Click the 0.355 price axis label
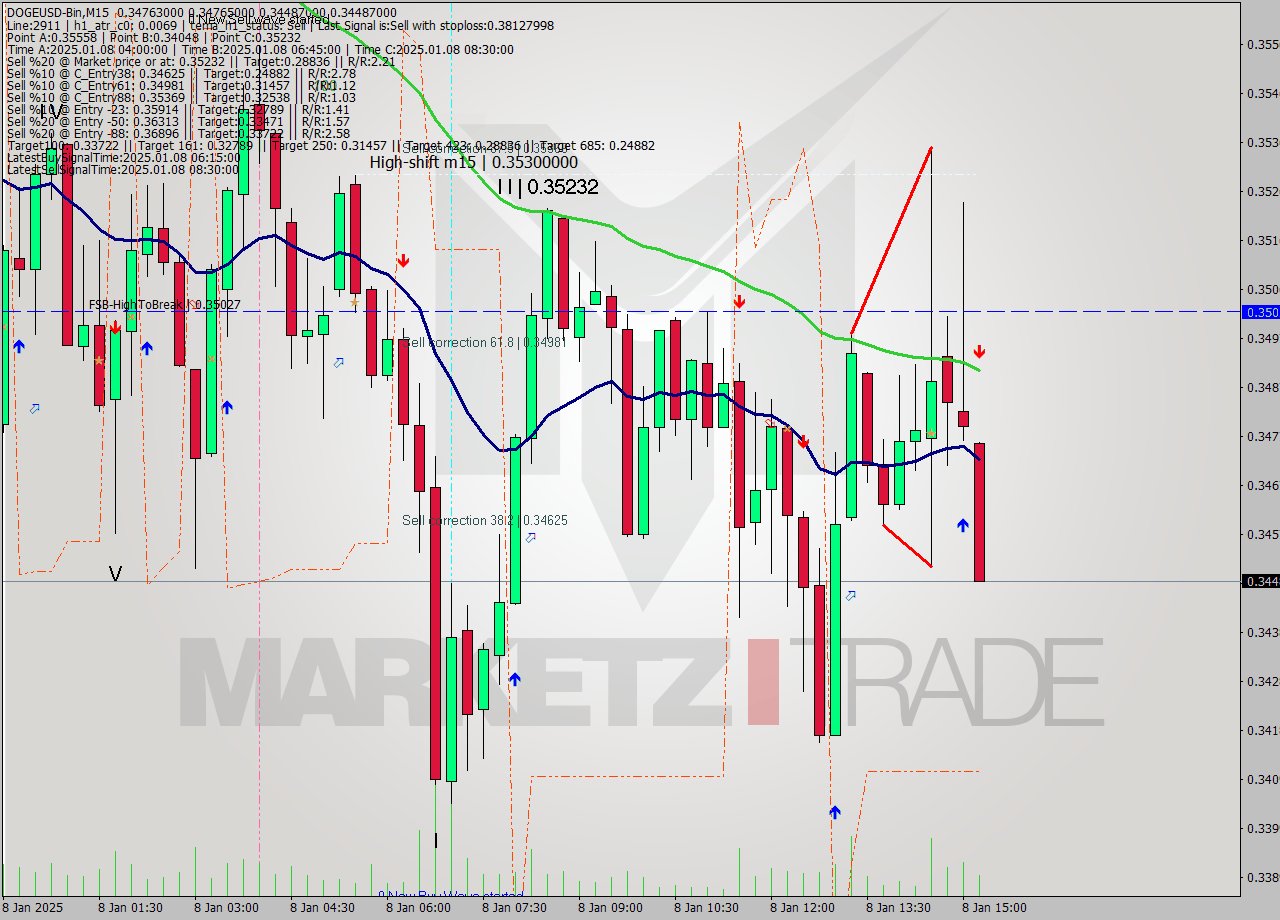The image size is (1280, 920). (1263, 44)
